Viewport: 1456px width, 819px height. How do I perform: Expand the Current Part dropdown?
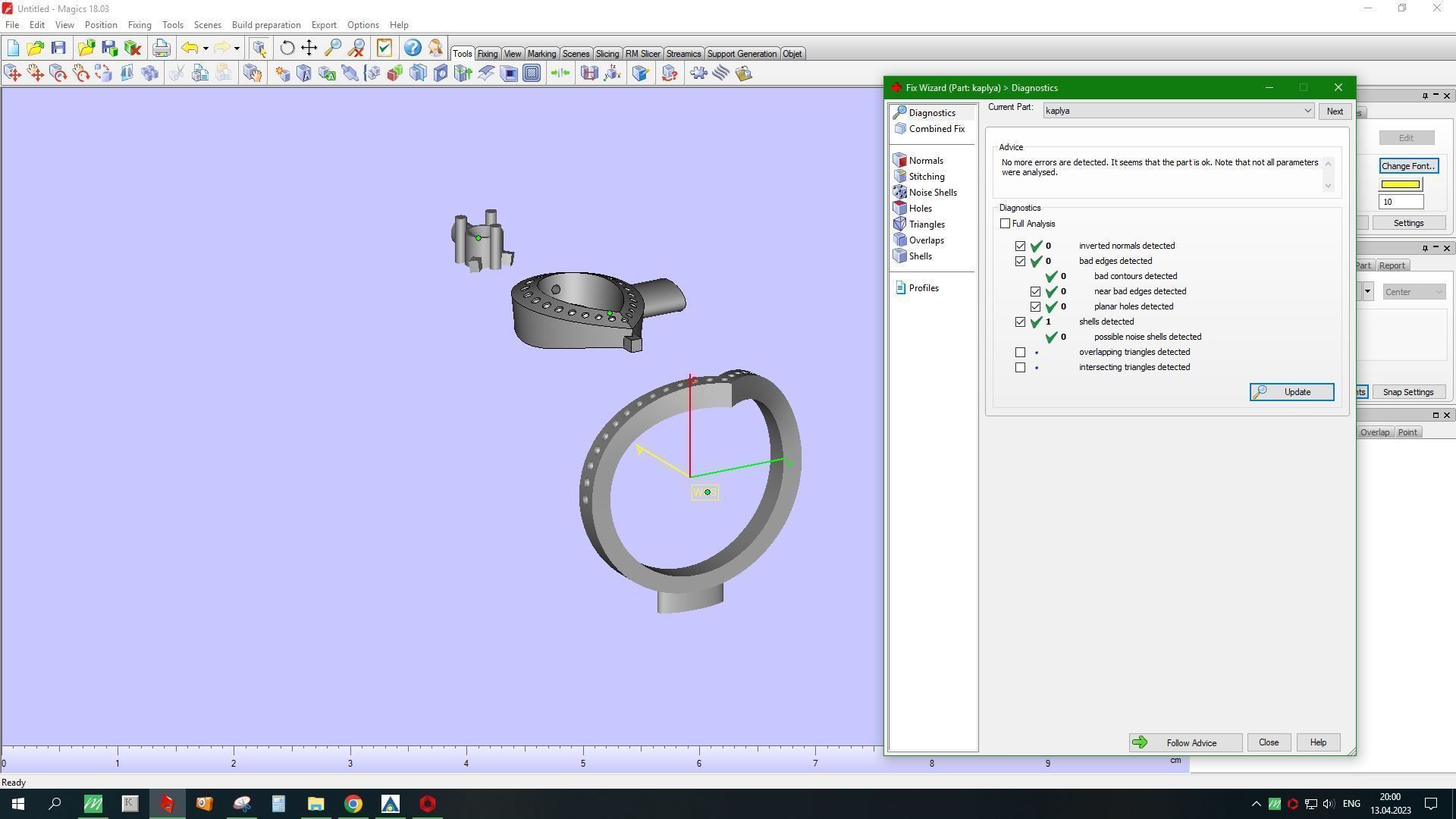pyautogui.click(x=1307, y=111)
